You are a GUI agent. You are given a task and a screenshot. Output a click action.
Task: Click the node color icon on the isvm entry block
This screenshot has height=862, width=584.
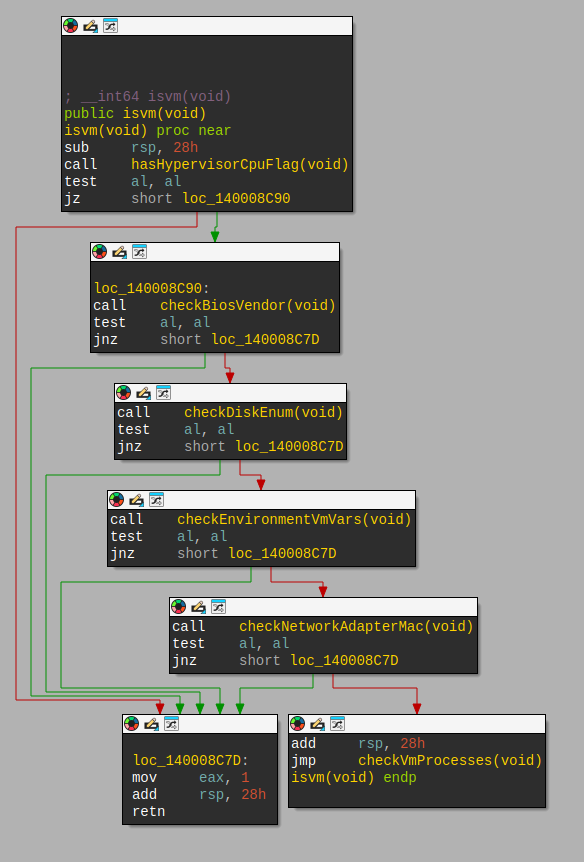click(70, 26)
